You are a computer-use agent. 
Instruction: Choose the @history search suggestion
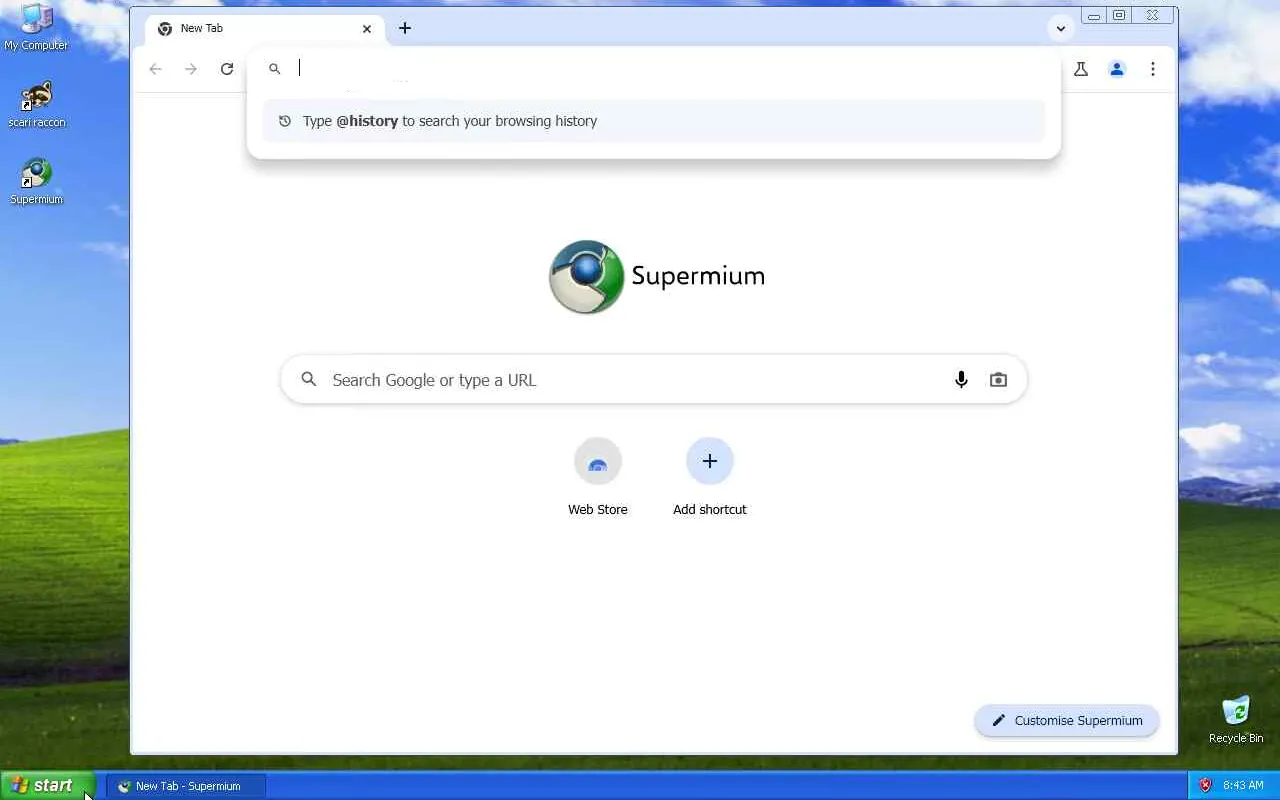point(654,121)
